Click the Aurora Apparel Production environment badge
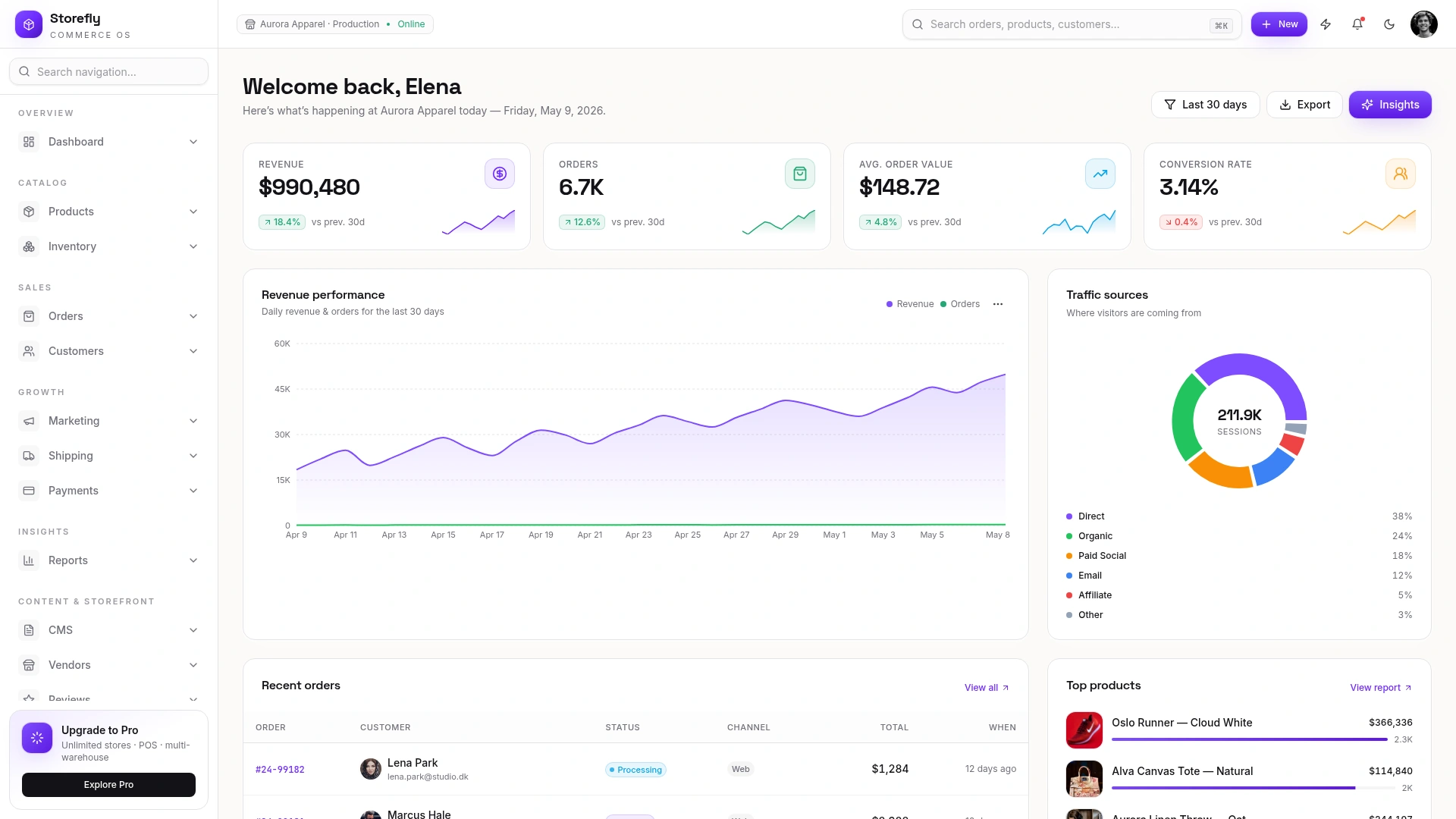 (335, 24)
